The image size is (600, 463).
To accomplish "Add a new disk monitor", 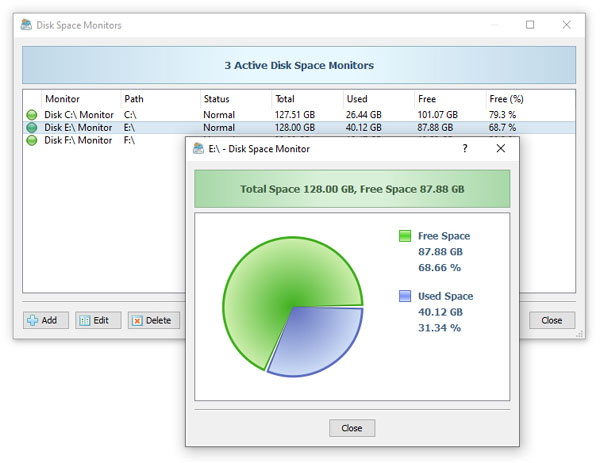I will tap(46, 320).
